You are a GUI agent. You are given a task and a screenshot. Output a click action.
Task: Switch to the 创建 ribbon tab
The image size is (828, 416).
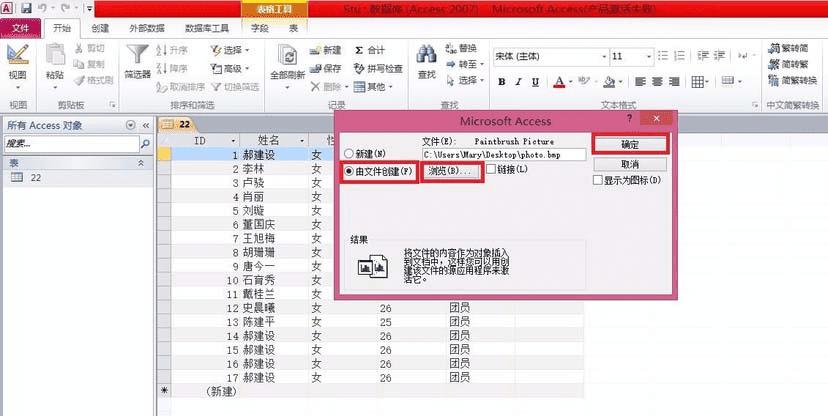click(100, 29)
